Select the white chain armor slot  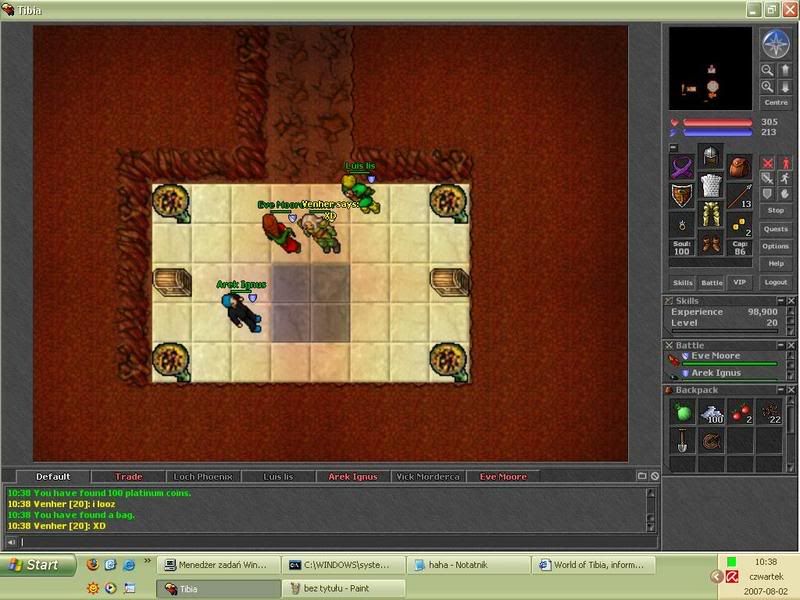711,186
